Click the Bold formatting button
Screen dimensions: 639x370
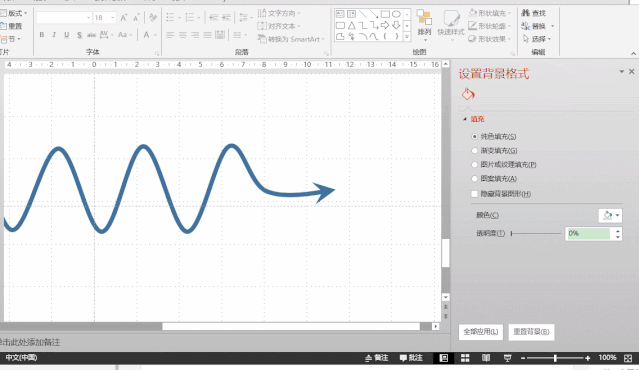coord(42,35)
